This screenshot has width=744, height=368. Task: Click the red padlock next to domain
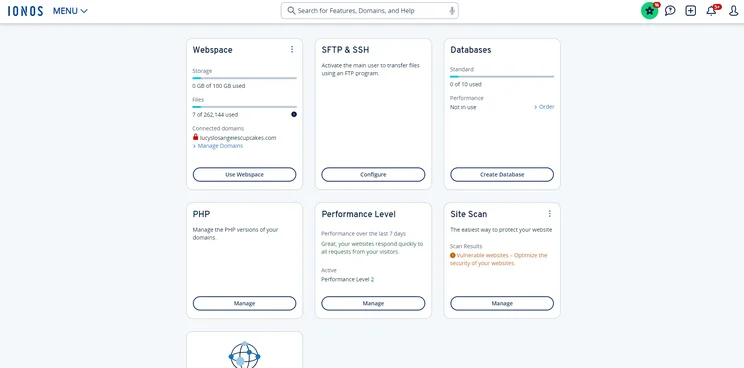[x=195, y=137]
